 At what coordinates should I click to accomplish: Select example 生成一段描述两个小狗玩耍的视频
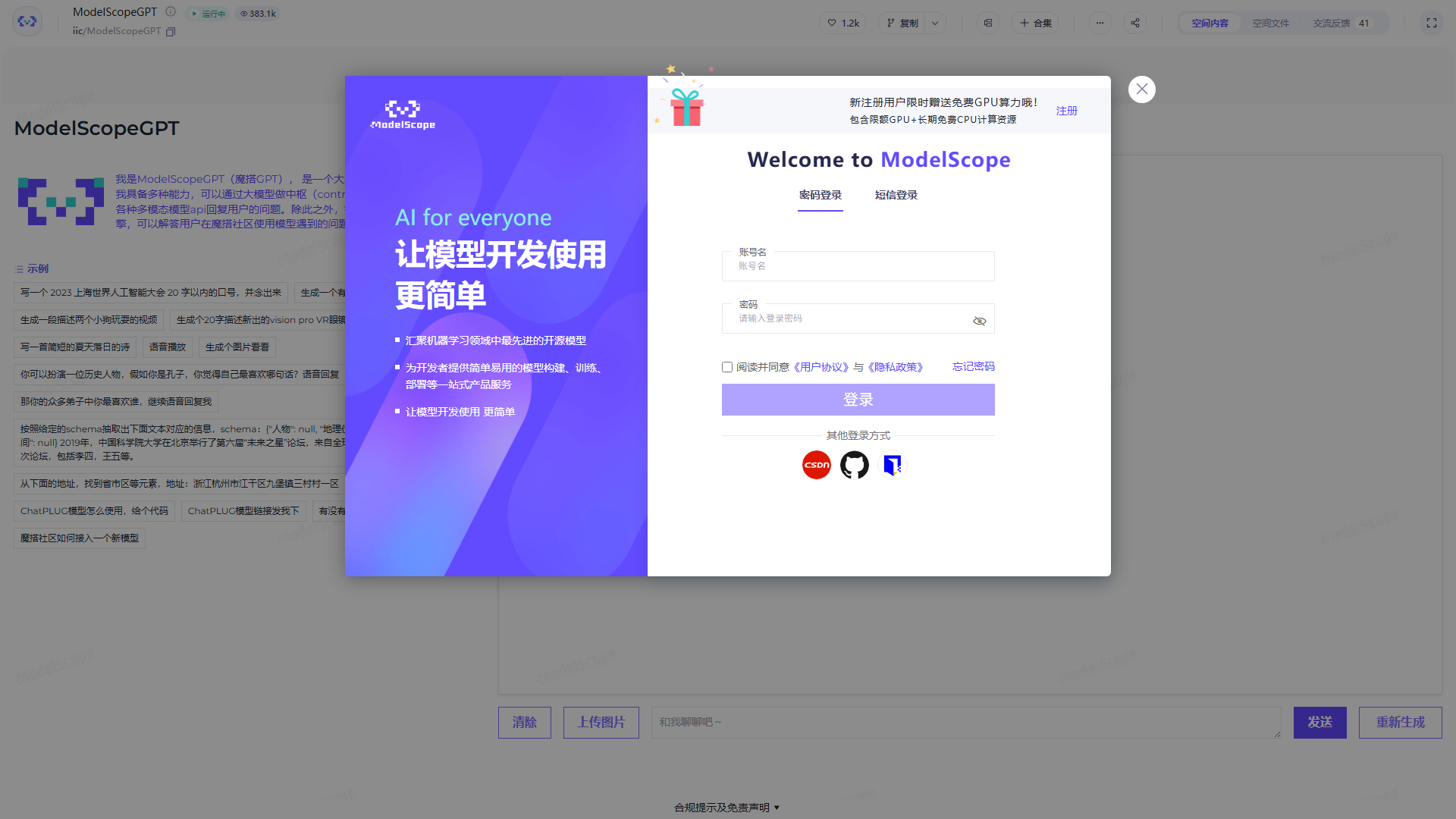click(89, 320)
